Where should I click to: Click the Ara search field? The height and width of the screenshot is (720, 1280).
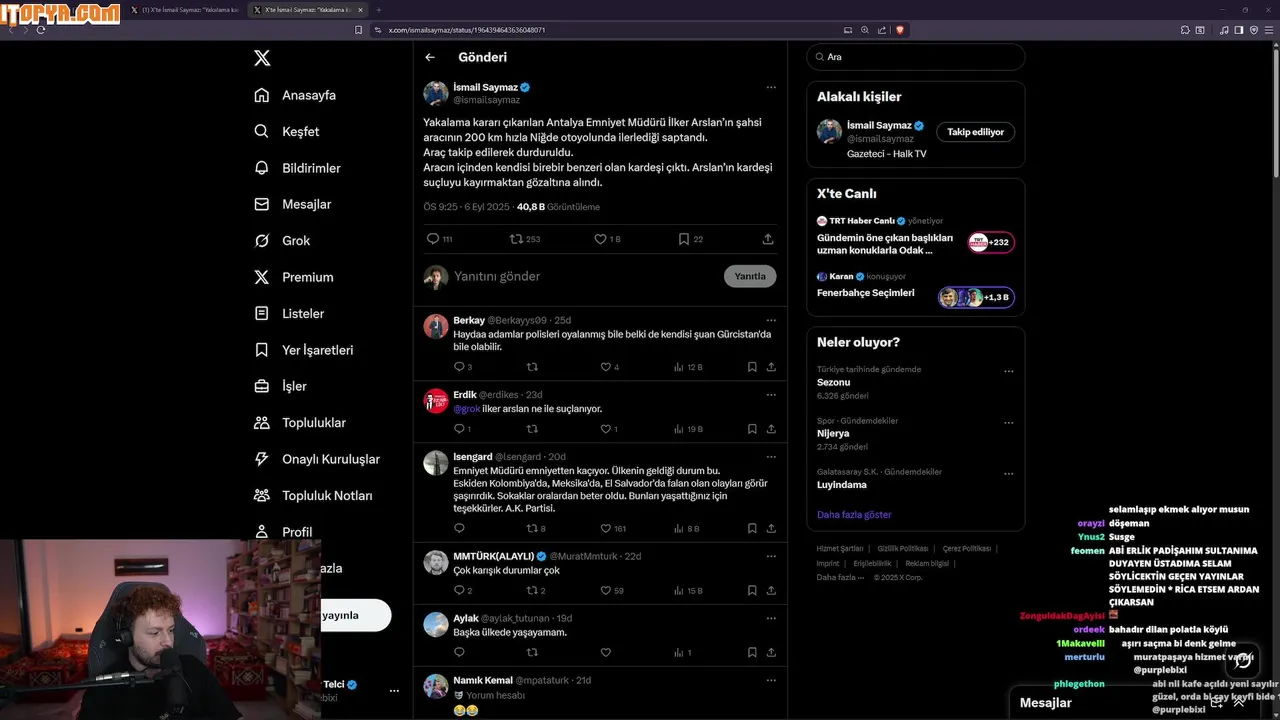[x=915, y=57]
